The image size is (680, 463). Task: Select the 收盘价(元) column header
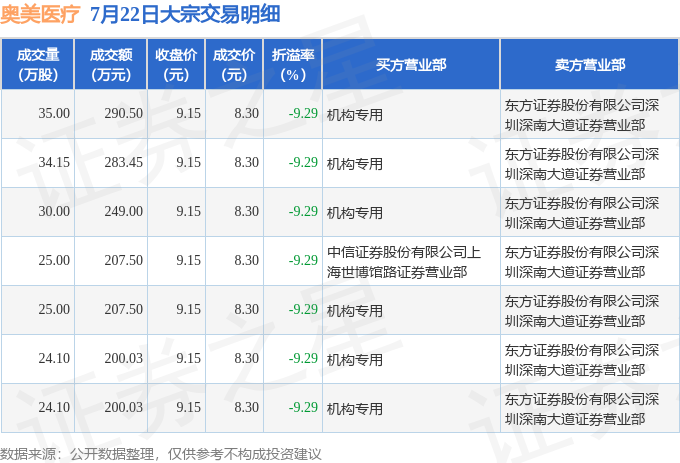[176, 65]
